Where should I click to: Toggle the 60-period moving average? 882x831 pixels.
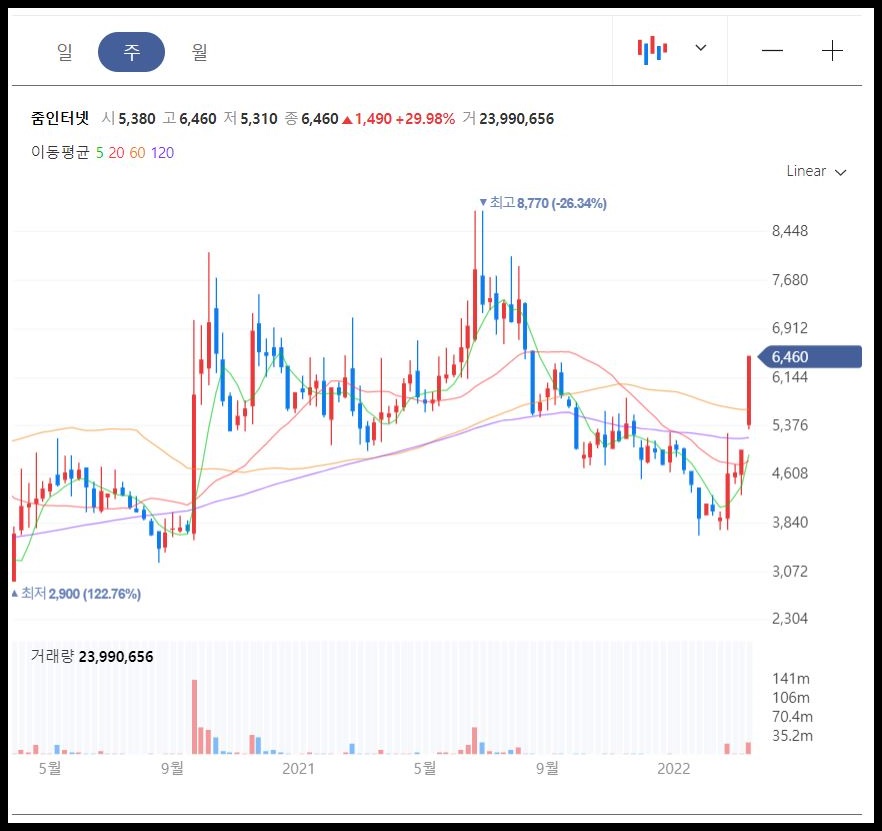click(x=137, y=152)
